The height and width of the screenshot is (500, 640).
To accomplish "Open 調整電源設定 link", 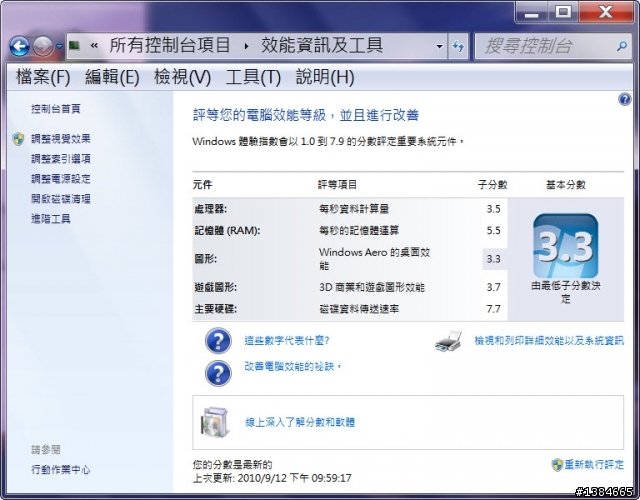I will tap(61, 179).
